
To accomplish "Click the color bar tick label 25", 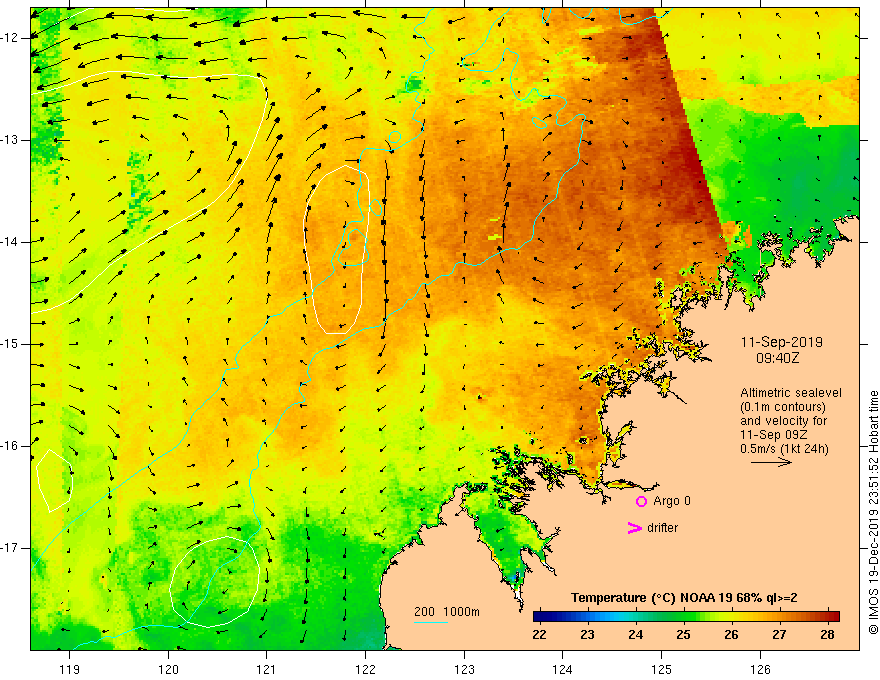I will [x=683, y=635].
